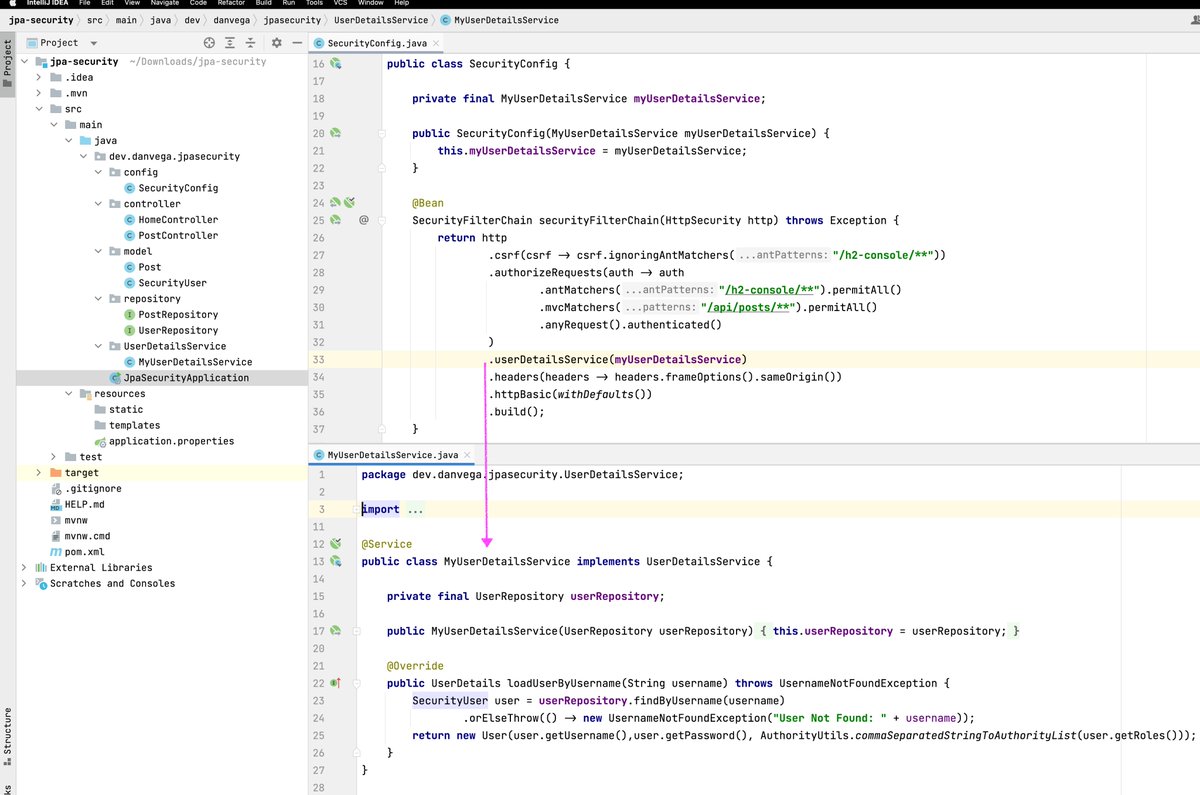Close the MyUserDetailsService.java tab
This screenshot has height=795, width=1200.
pyautogui.click(x=466, y=454)
